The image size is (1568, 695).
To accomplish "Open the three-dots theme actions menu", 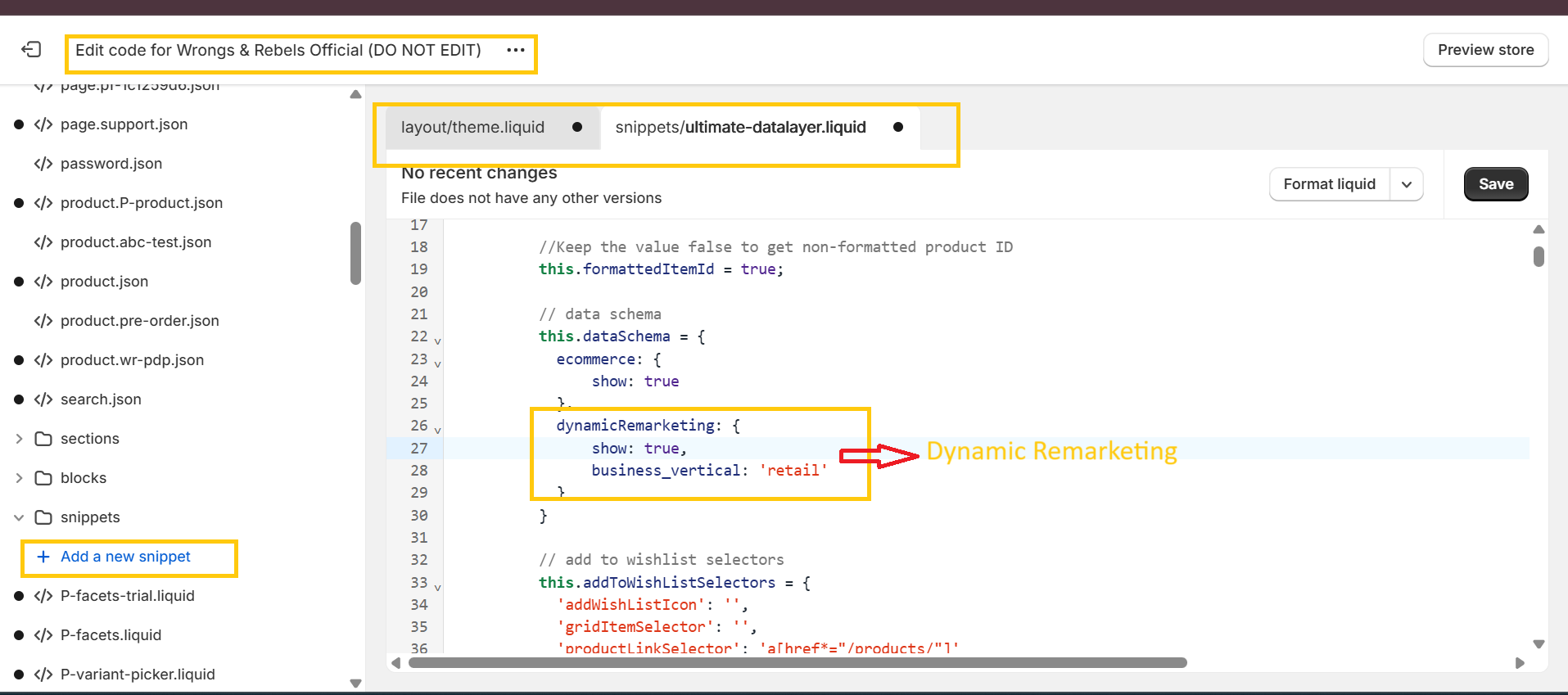I will coord(515,50).
